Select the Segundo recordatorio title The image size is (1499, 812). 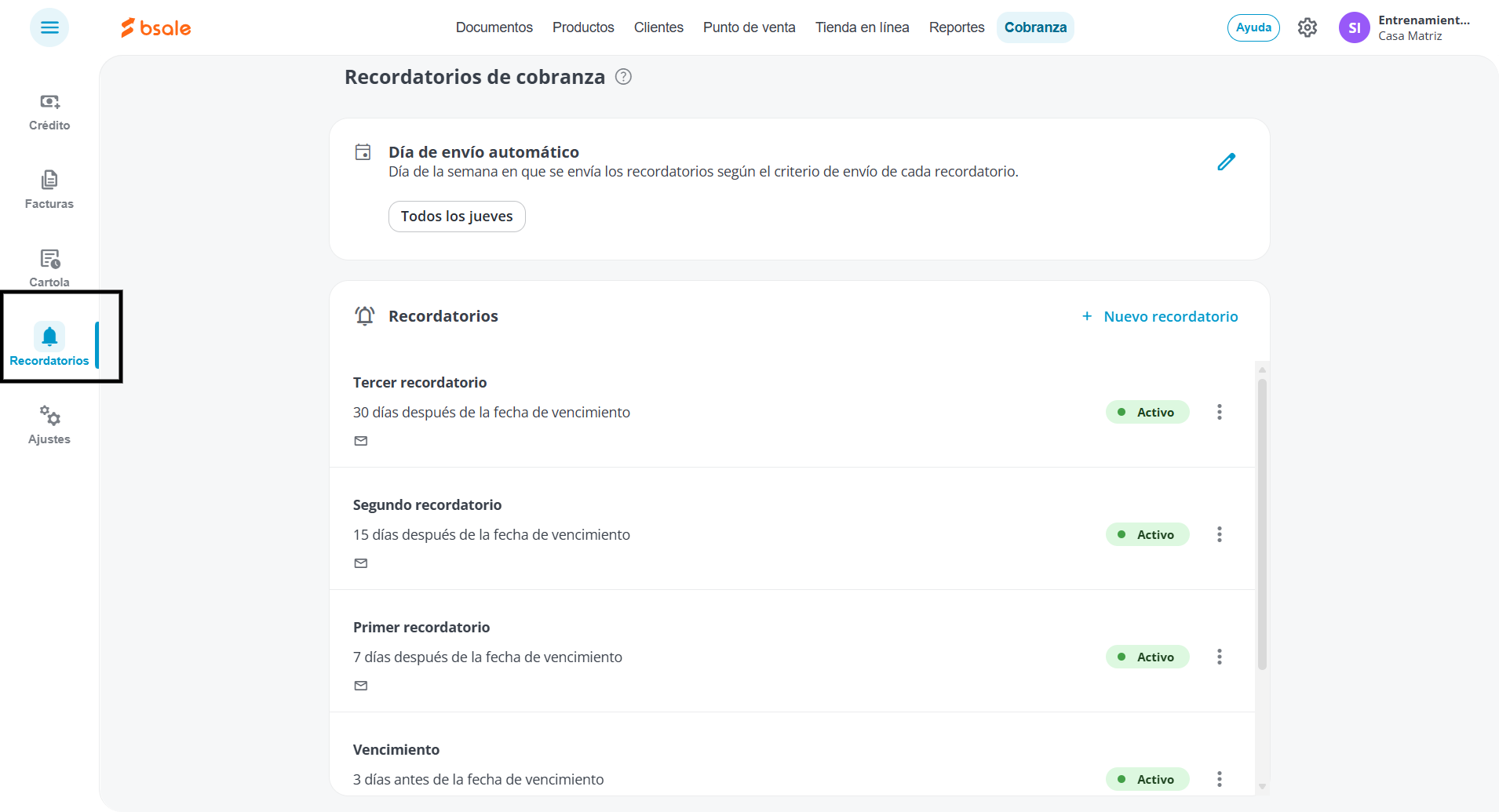coord(427,504)
